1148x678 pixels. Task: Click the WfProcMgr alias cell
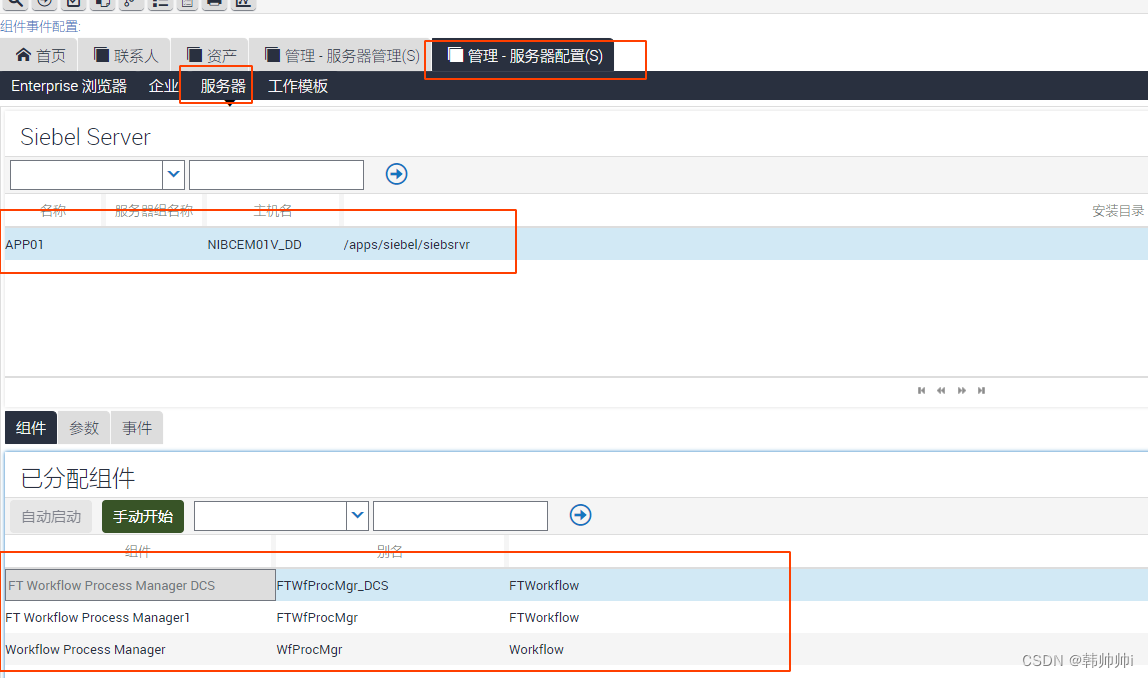[309, 649]
